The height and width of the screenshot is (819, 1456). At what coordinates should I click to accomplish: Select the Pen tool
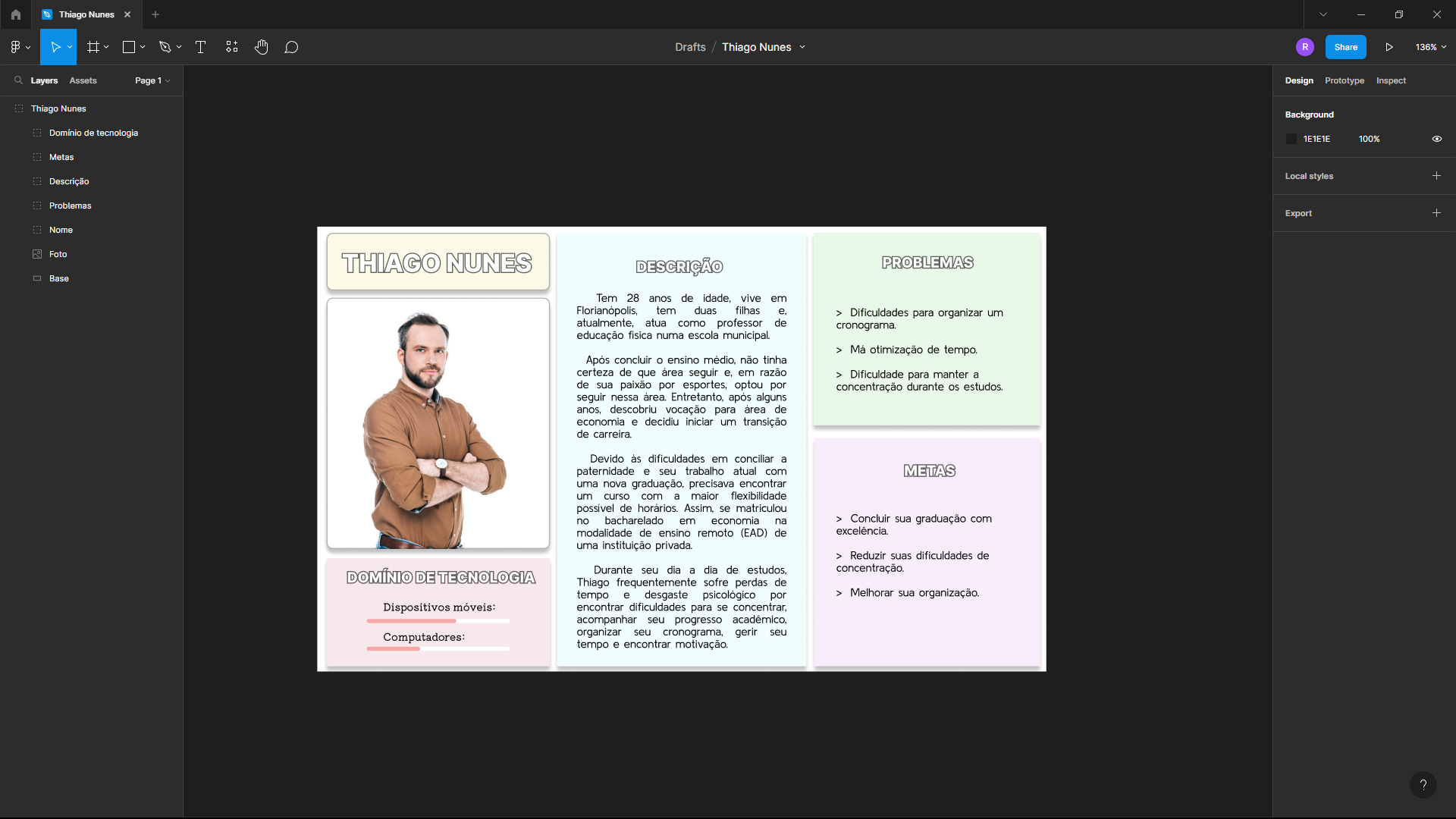(x=165, y=47)
